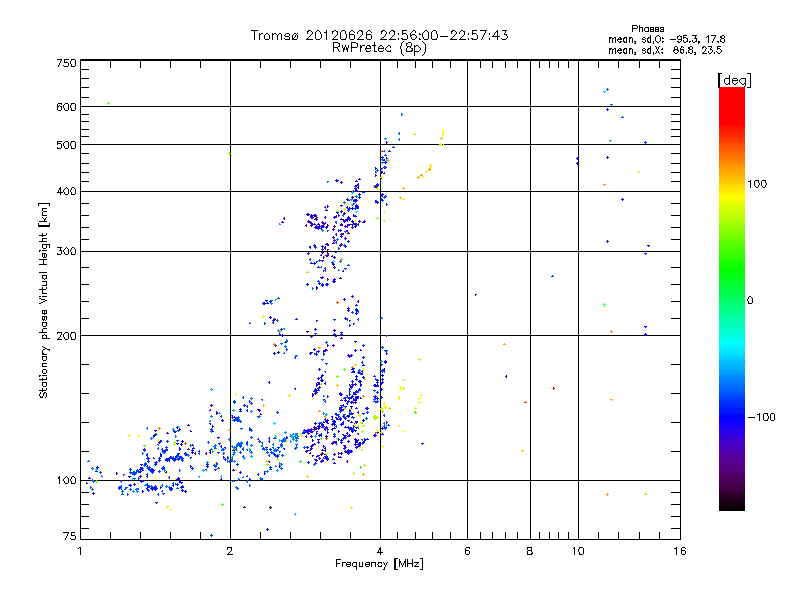Screen dimensions: 800x600
Task: Click the y-axis tick label "75"
Action: tap(70, 536)
